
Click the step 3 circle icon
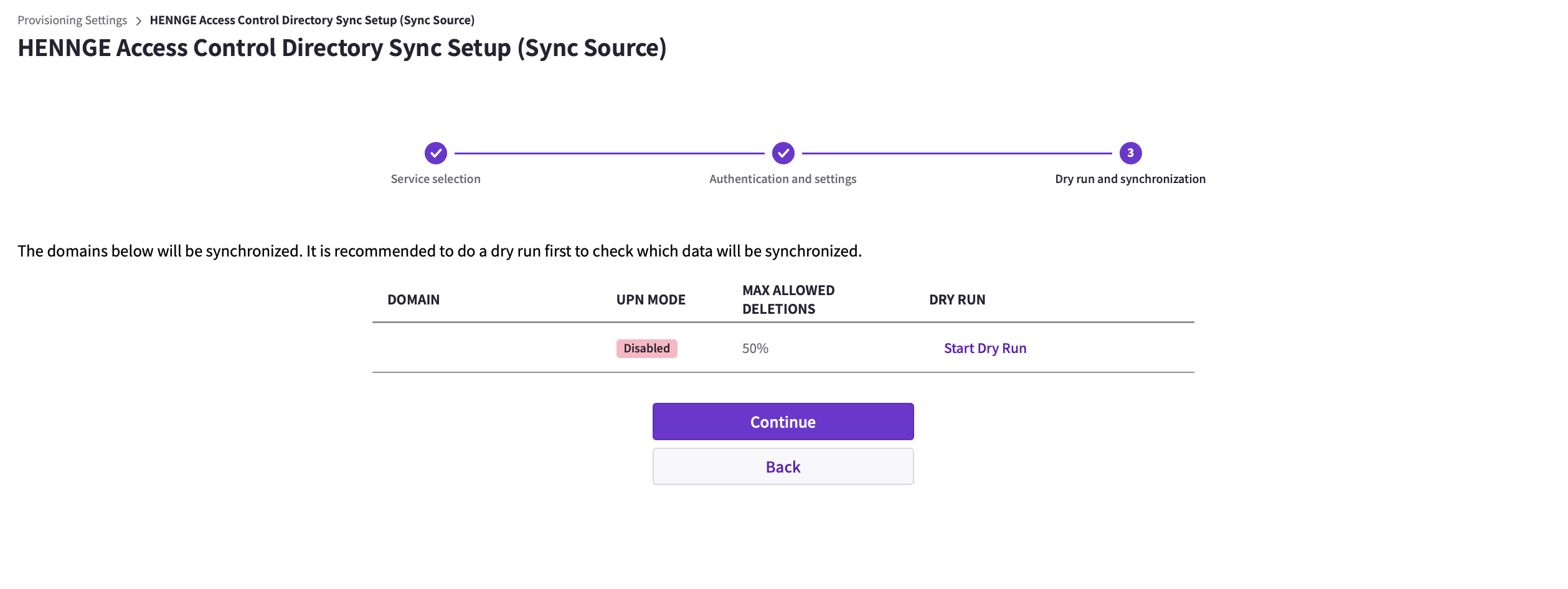[1130, 153]
